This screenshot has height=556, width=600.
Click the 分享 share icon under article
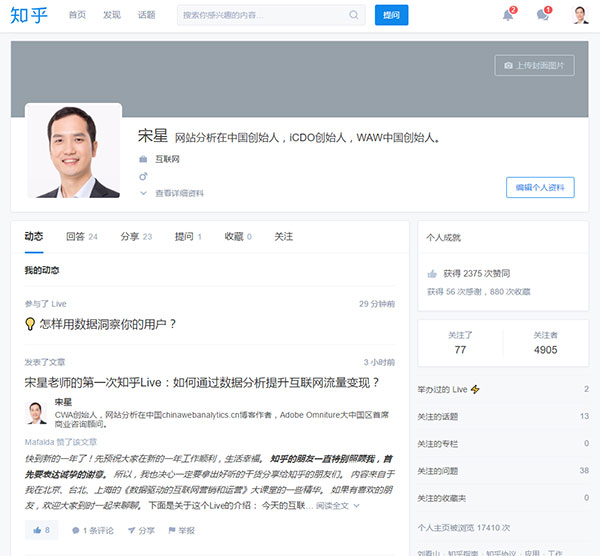pos(132,530)
